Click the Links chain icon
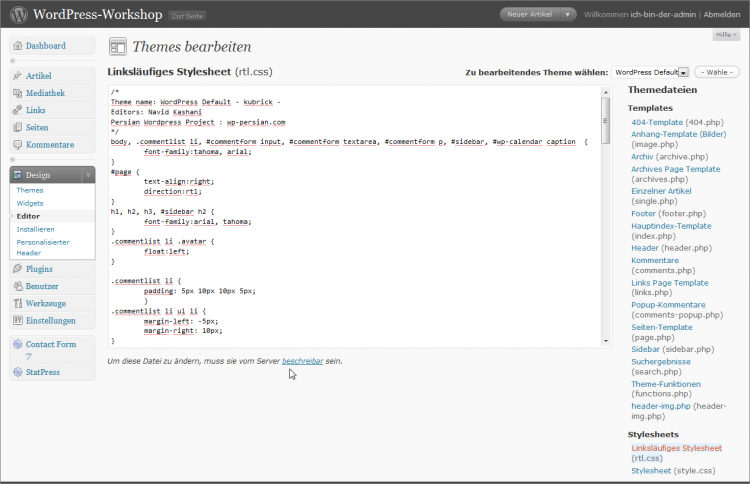Screen dimensions: 750x484 tap(17, 110)
